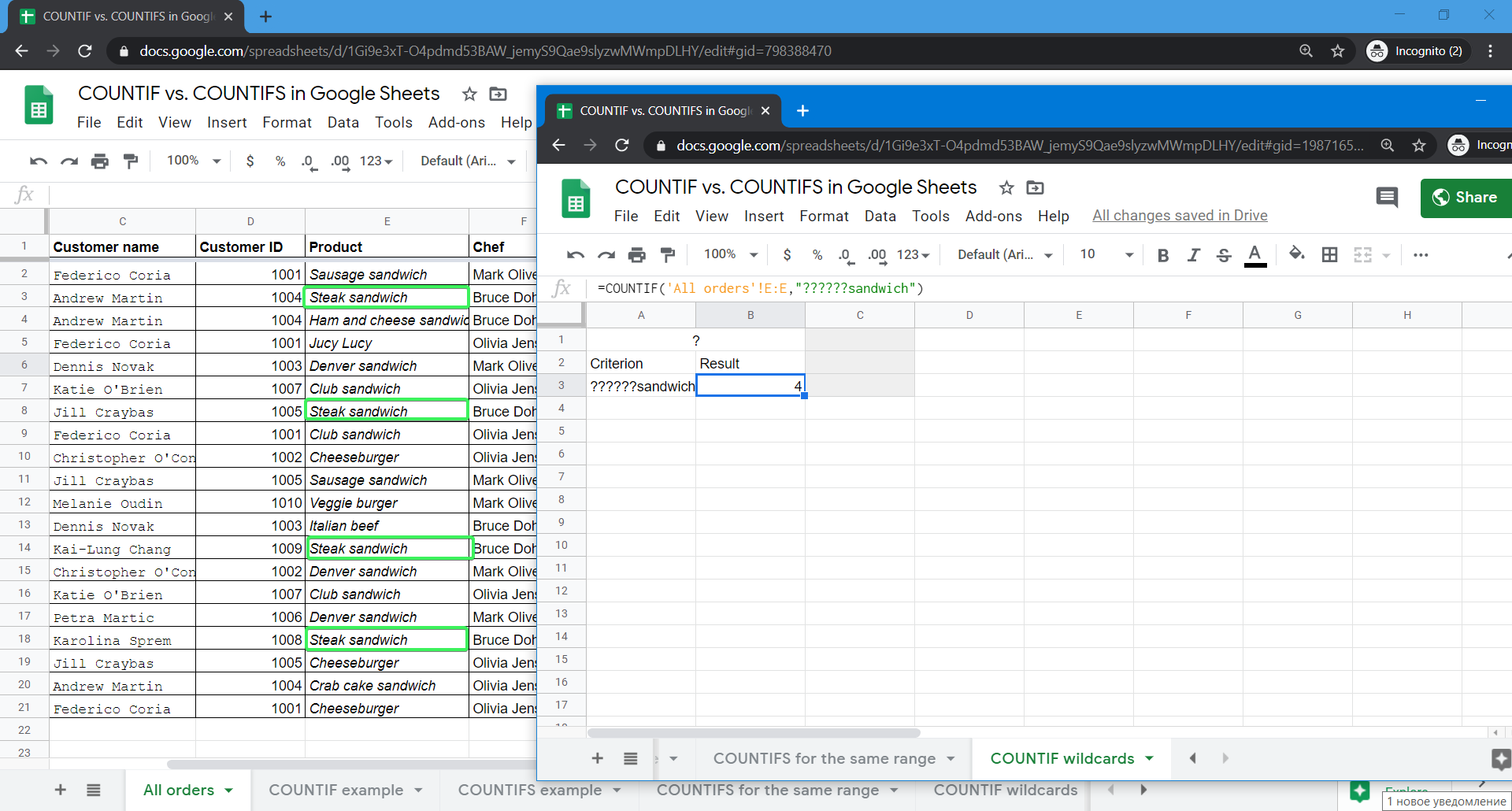Click horizontal scrollbar in front window

[754, 733]
